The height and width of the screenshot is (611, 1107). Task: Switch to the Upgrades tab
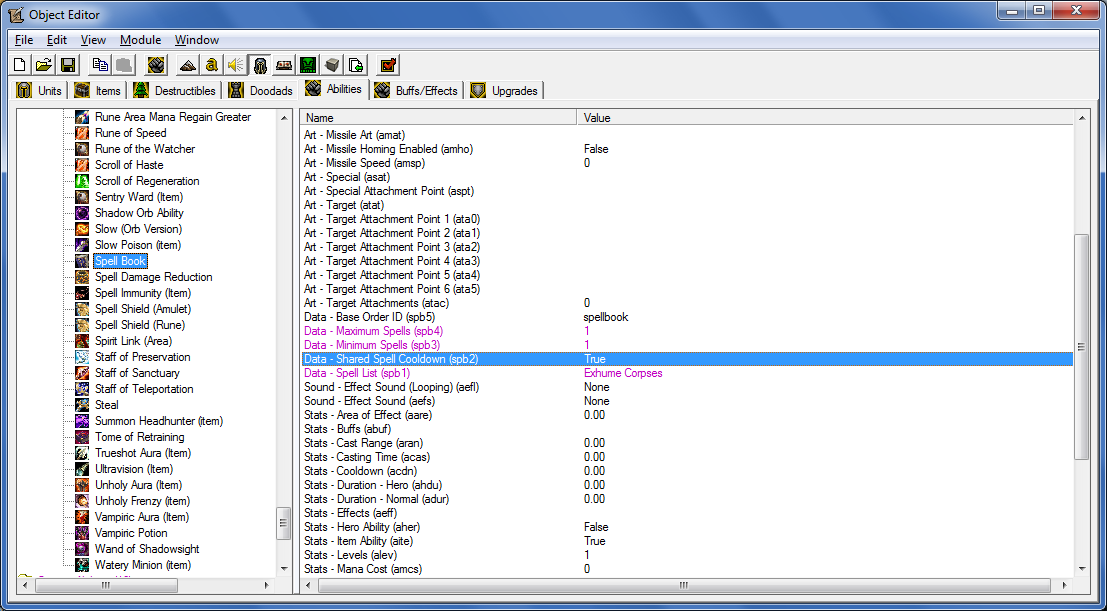[505, 90]
